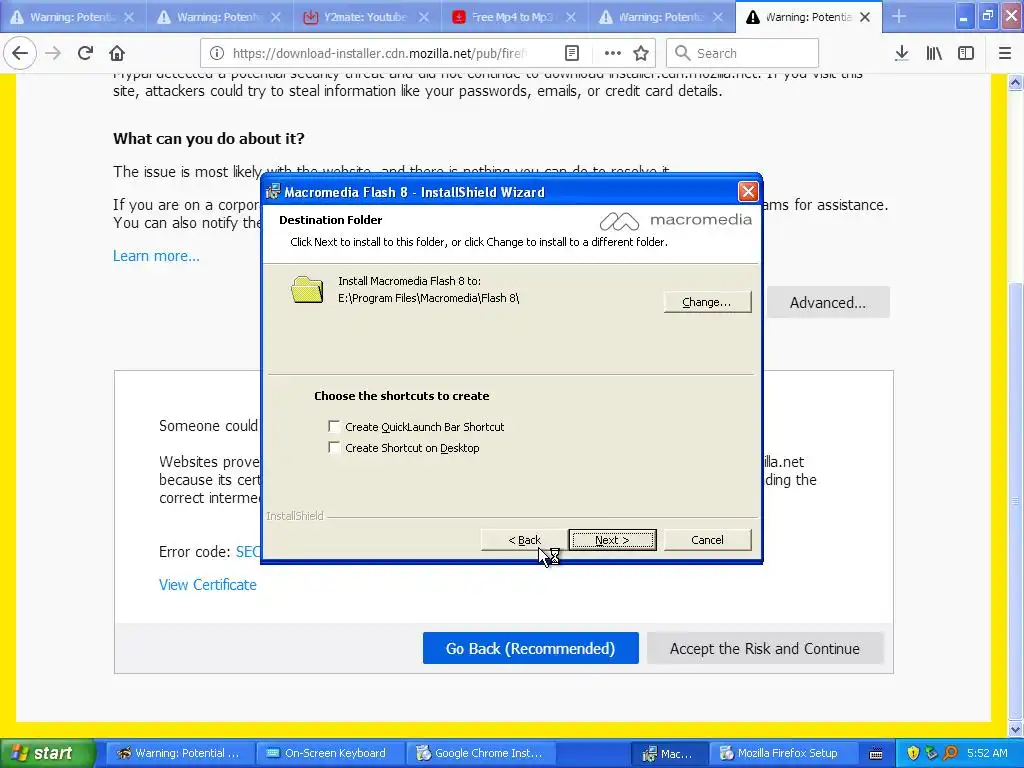Open Firefox hamburger menu
Screen dimensions: 1024x768
1005,54
